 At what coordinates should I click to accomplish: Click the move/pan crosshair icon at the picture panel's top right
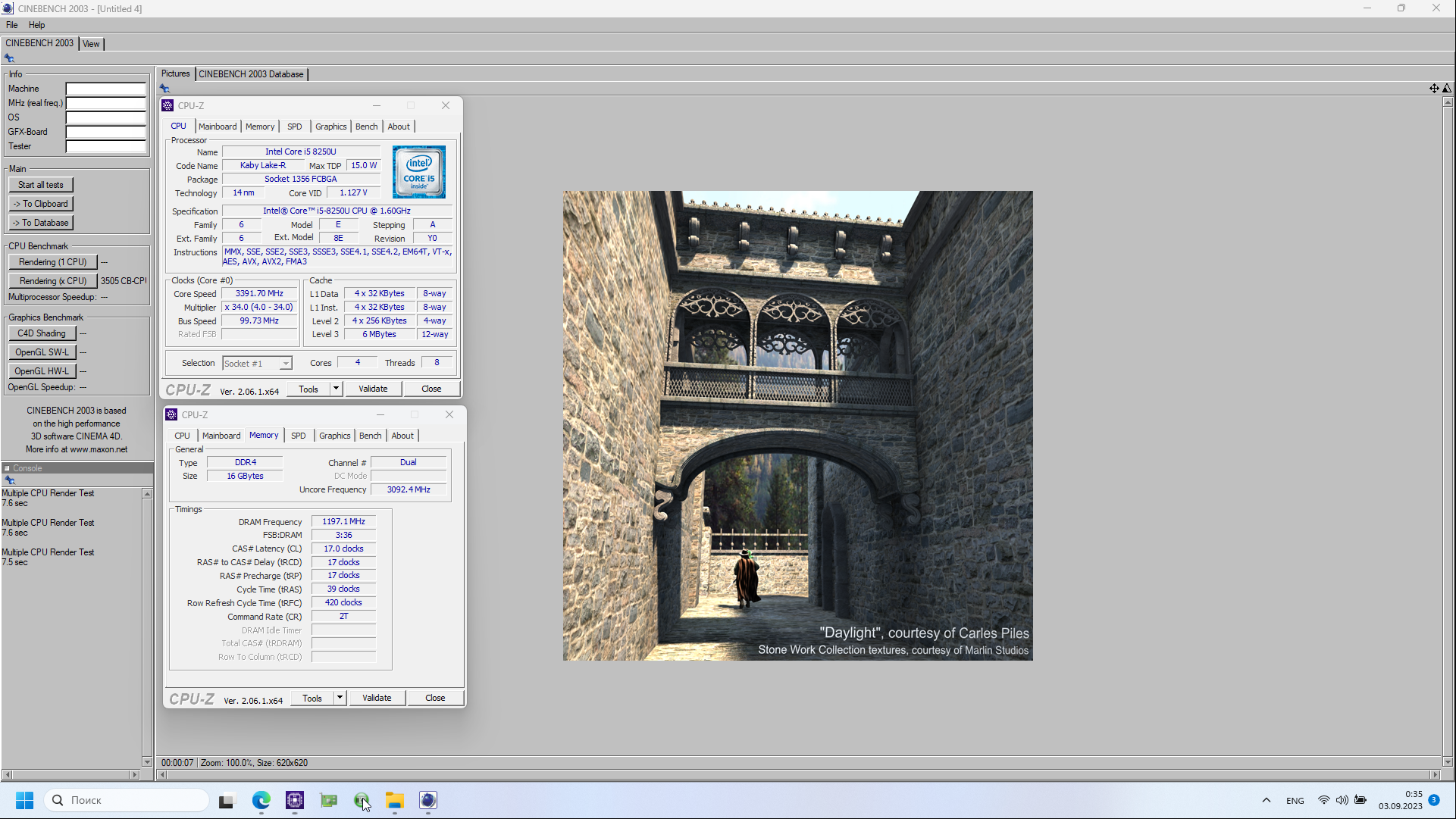point(1434,89)
